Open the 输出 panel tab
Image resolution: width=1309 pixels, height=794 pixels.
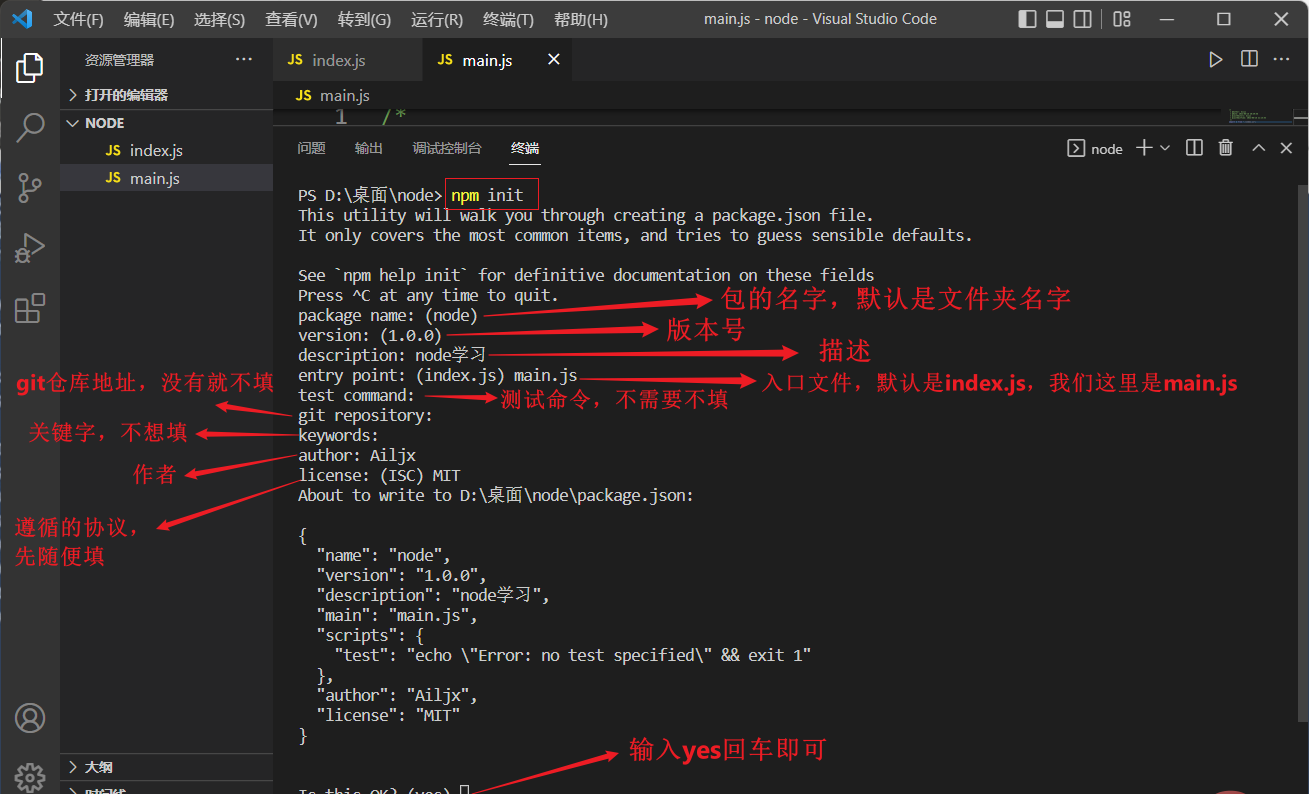point(369,148)
